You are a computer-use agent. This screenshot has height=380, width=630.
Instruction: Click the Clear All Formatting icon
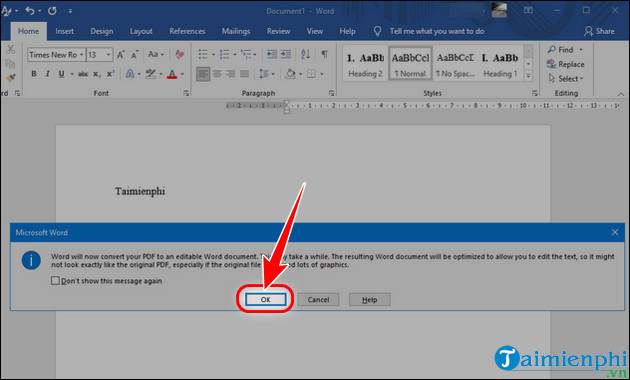(180, 54)
